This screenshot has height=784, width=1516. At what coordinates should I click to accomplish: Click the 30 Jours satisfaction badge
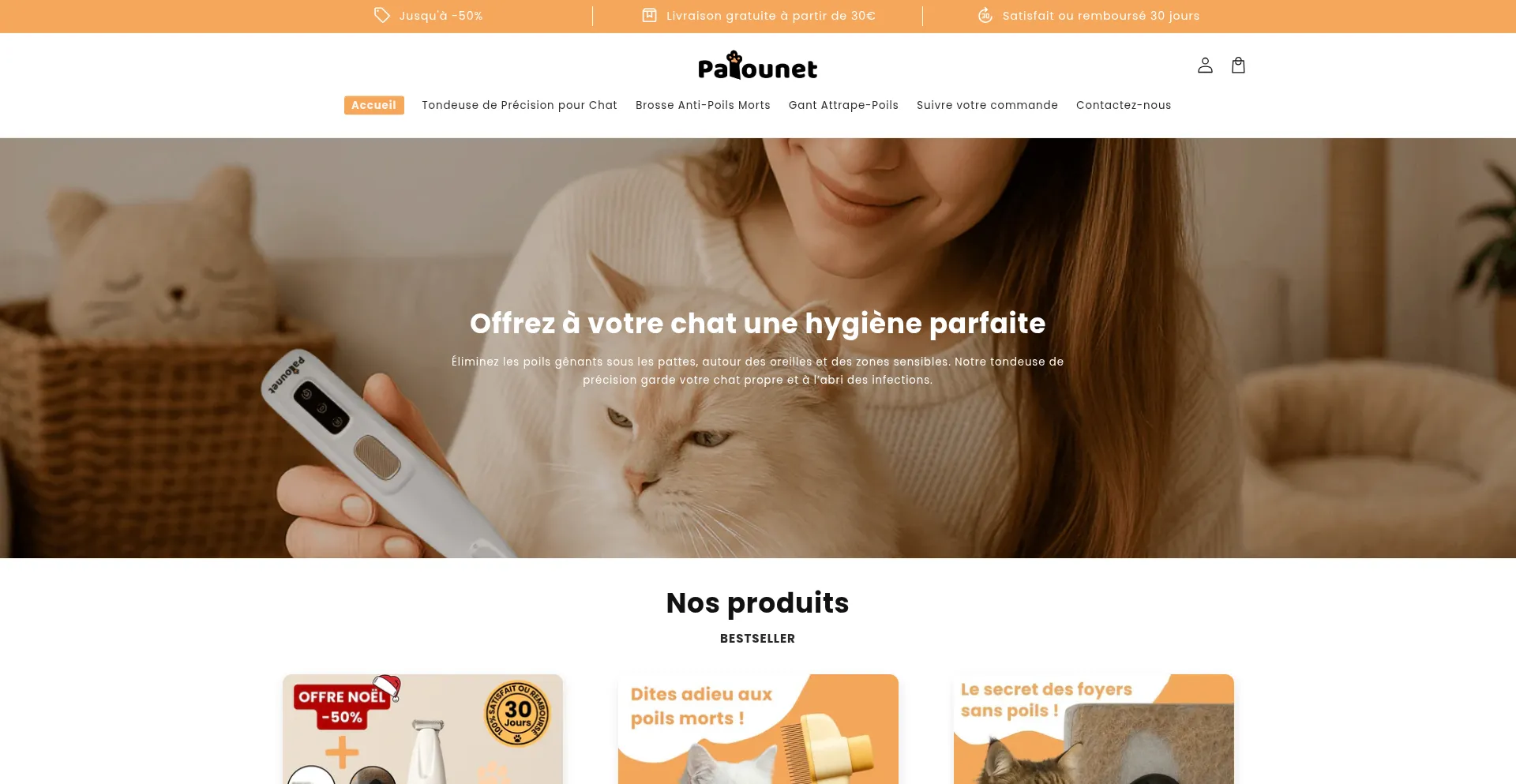(x=517, y=714)
